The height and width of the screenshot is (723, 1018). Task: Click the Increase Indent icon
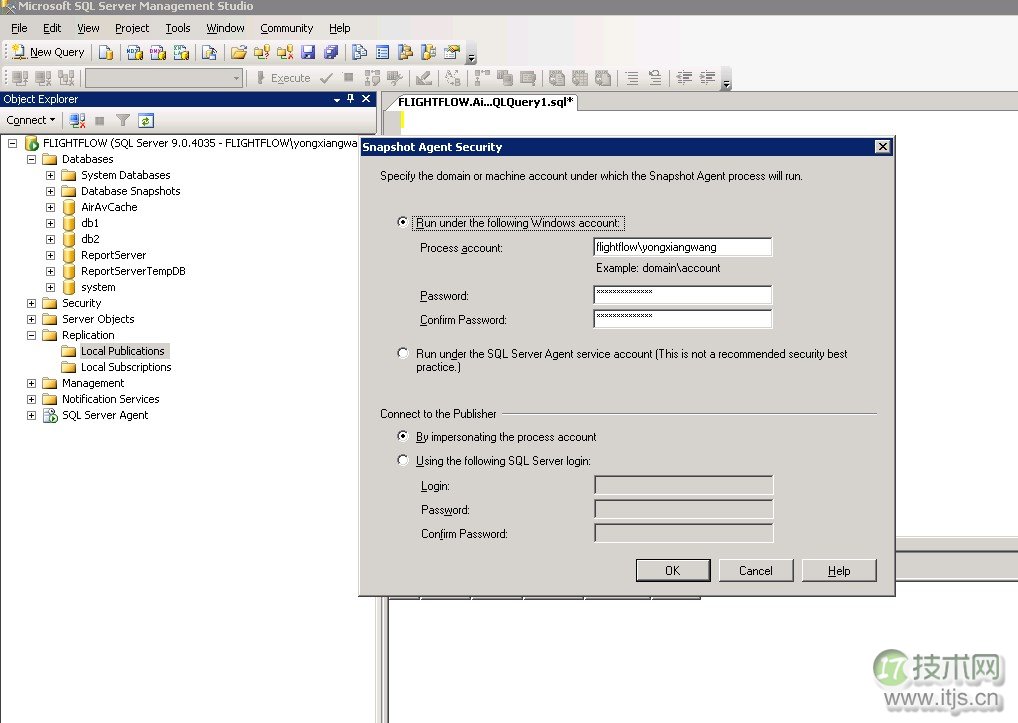point(708,78)
